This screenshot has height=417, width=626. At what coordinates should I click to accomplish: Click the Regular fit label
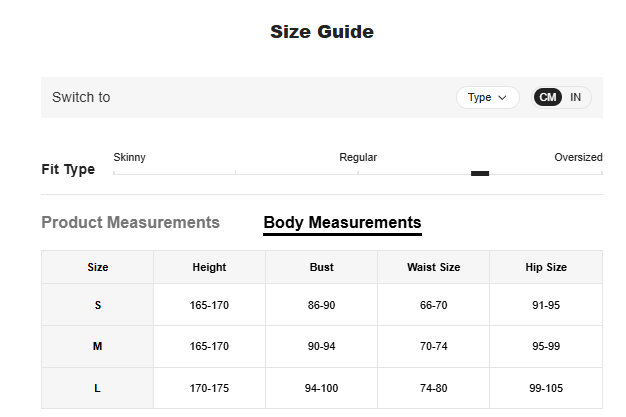358,157
